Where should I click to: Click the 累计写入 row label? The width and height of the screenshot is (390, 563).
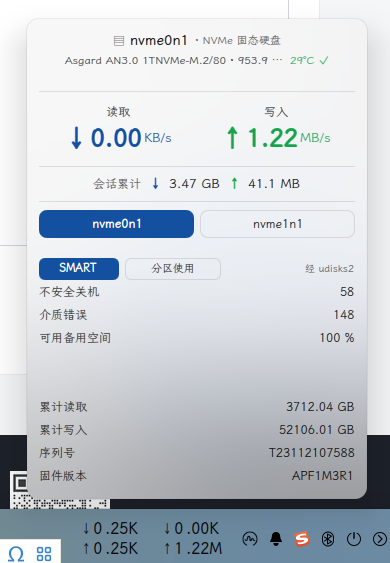[x=63, y=430]
